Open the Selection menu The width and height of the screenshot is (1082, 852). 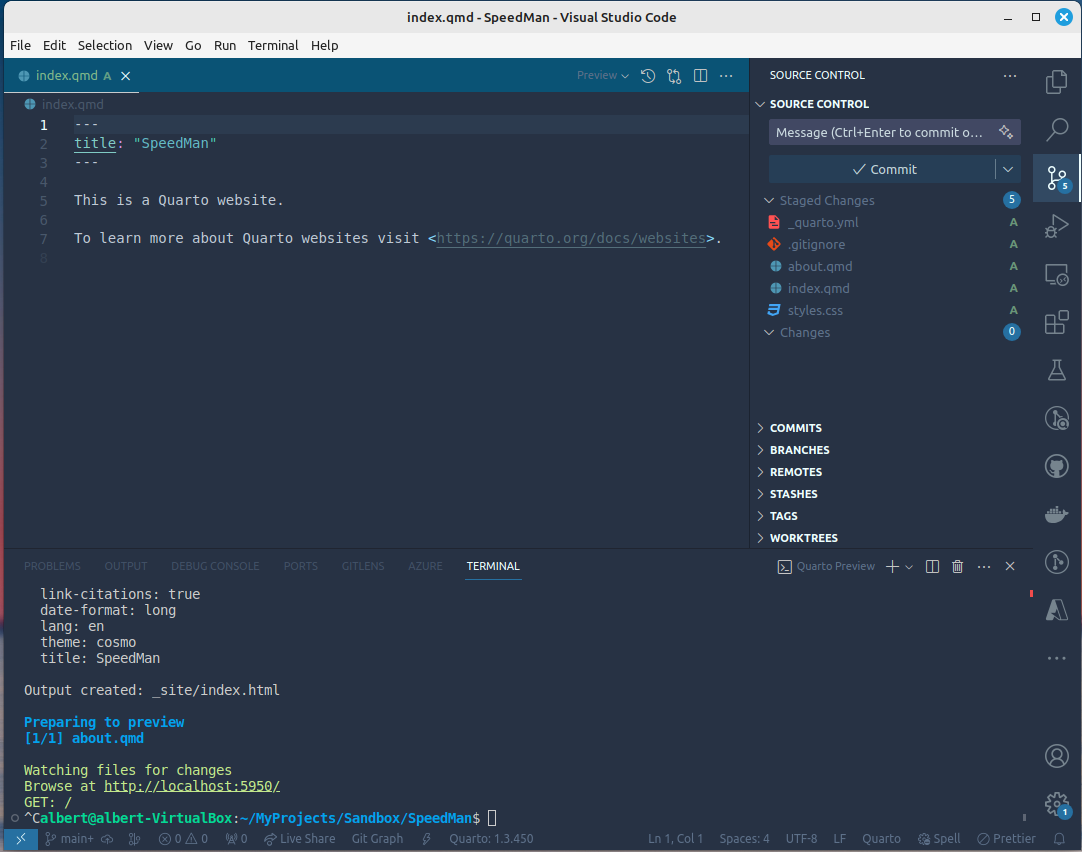coord(105,46)
